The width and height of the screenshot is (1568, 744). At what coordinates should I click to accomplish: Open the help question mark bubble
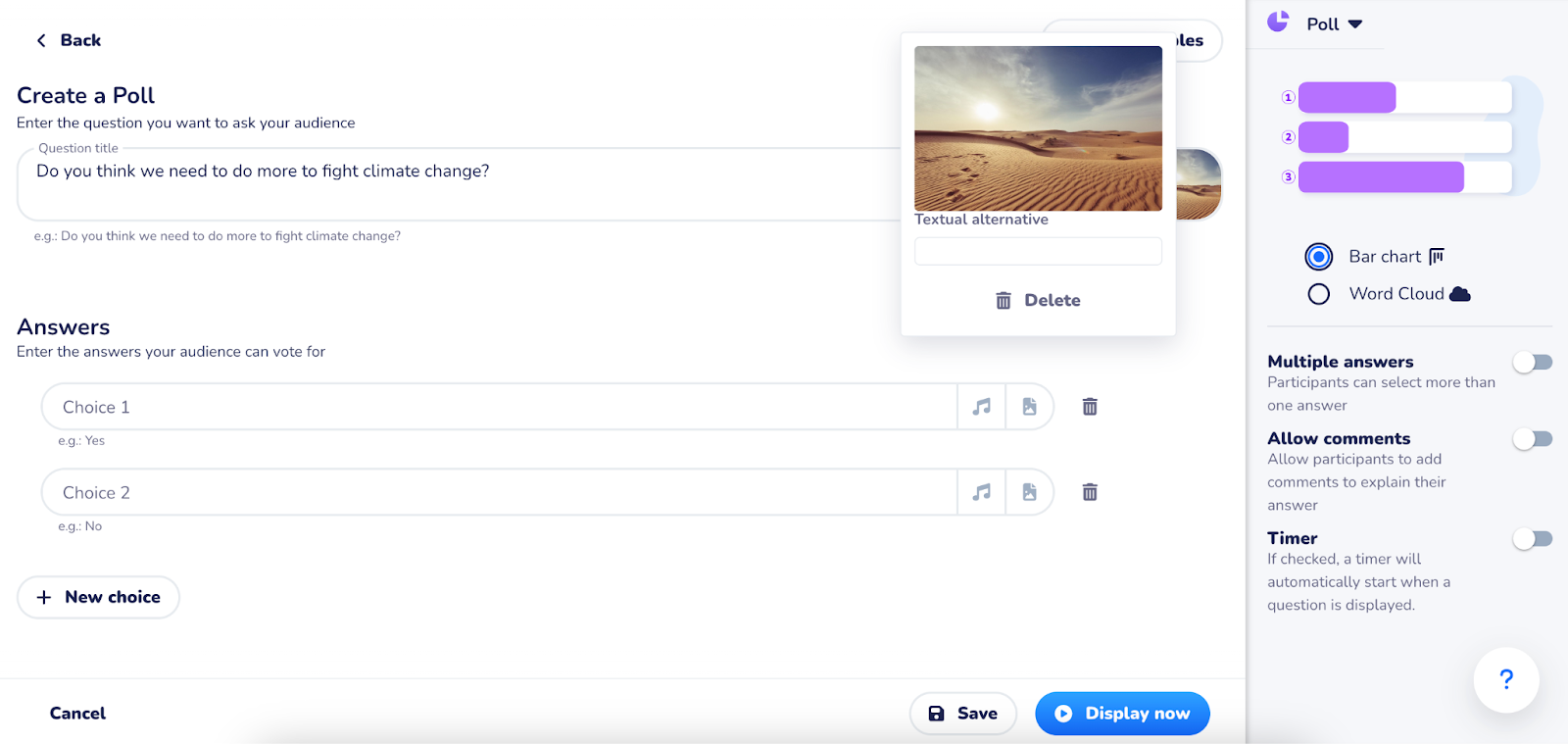click(1505, 679)
